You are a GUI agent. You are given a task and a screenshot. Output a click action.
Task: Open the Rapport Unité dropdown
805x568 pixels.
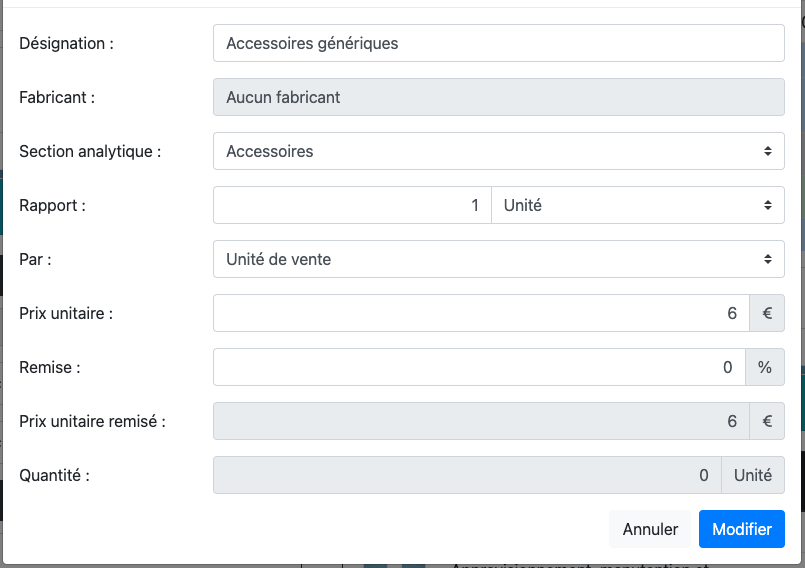point(638,205)
